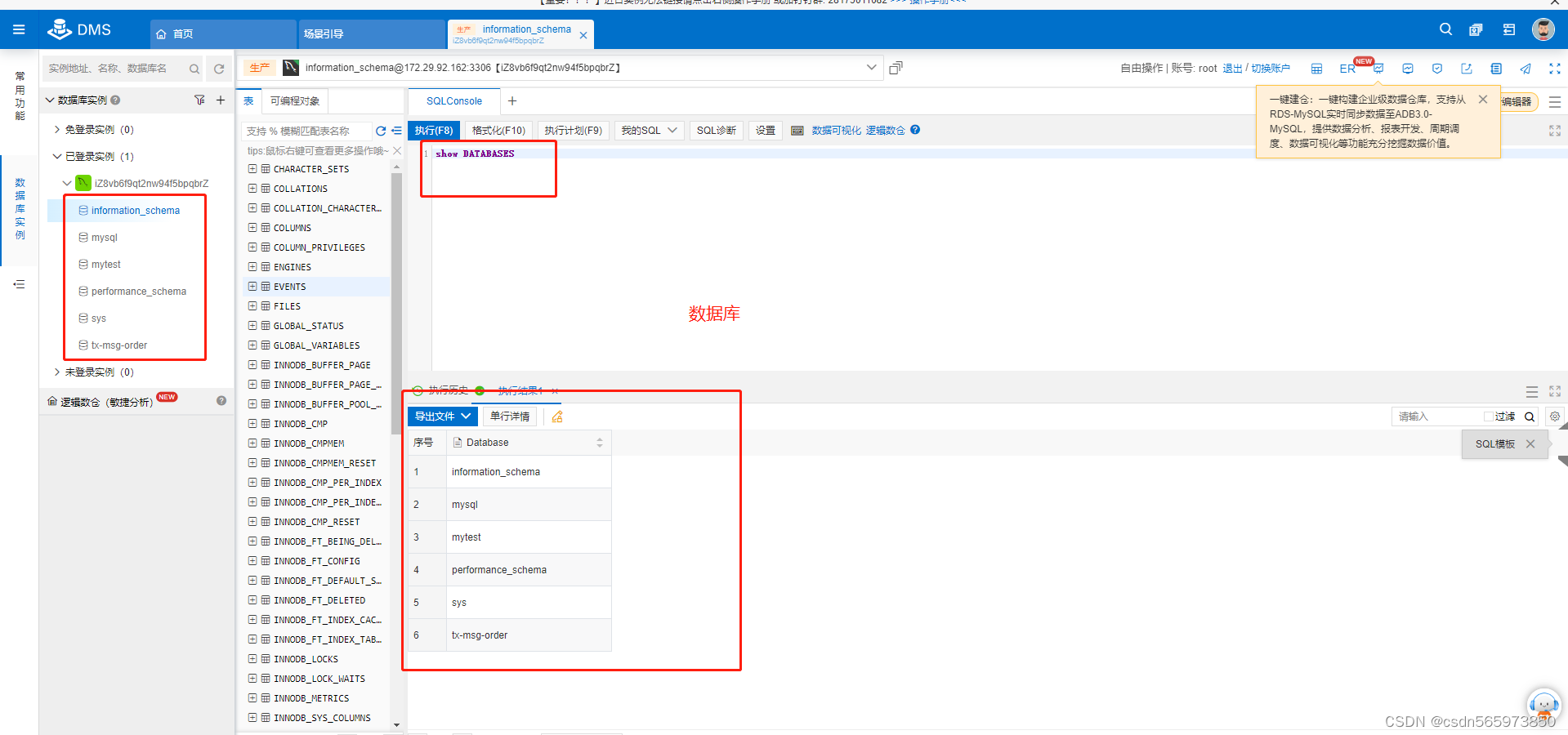Open result settings with the gear icon
This screenshot has width=1568, height=735.
(x=1555, y=416)
